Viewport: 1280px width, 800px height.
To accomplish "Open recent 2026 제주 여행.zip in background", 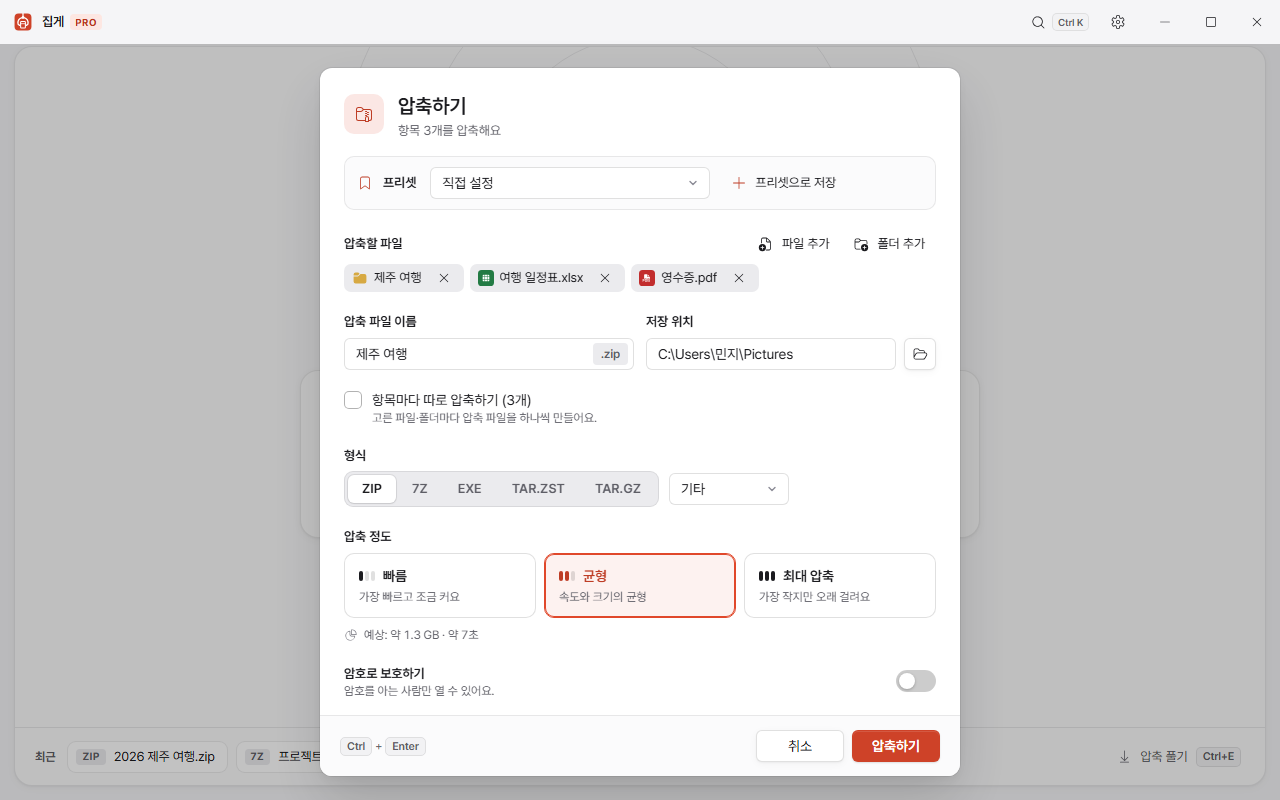I will tap(147, 757).
